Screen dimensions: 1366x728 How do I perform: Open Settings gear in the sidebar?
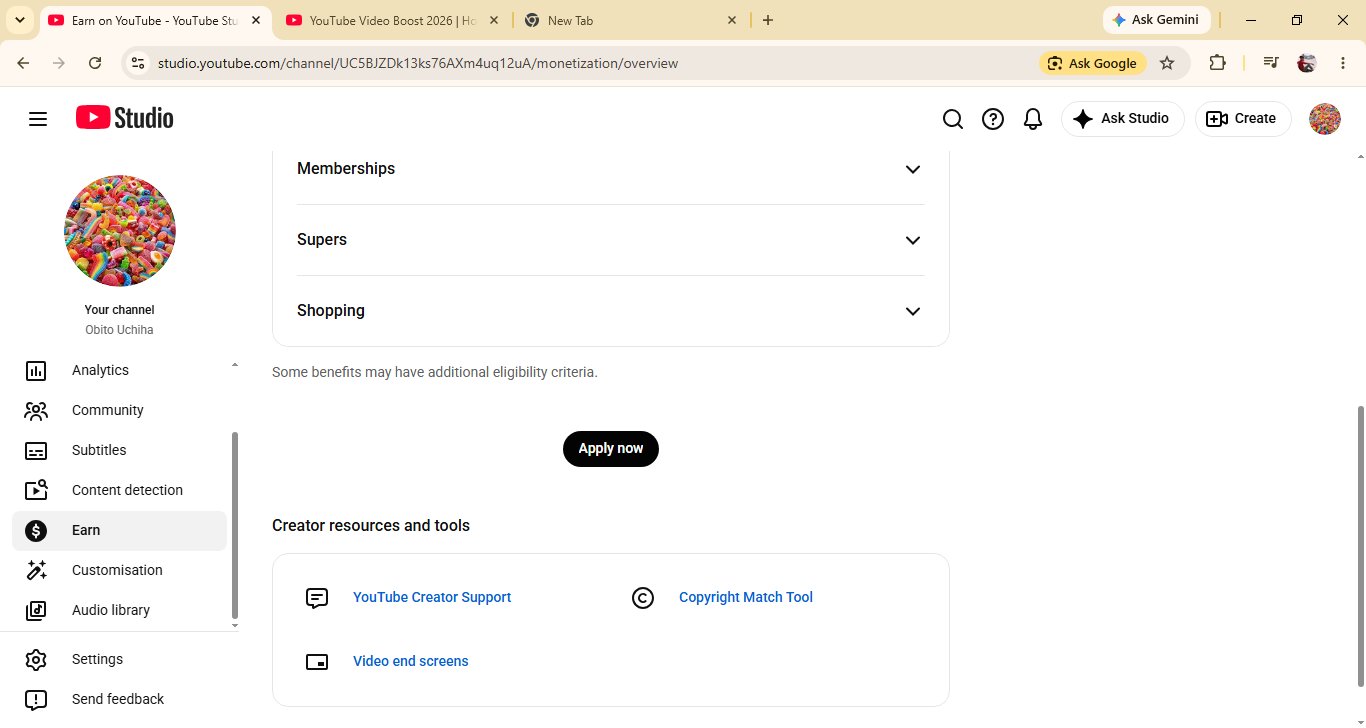click(36, 660)
